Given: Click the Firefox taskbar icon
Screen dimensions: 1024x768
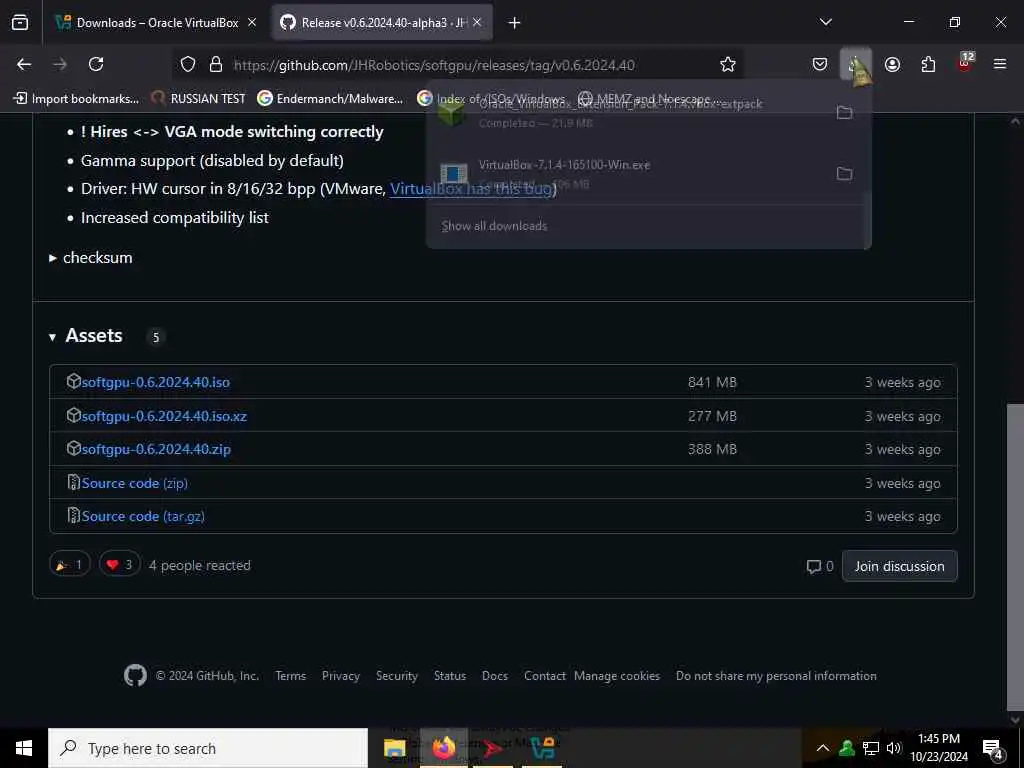Looking at the screenshot, I should [x=443, y=748].
